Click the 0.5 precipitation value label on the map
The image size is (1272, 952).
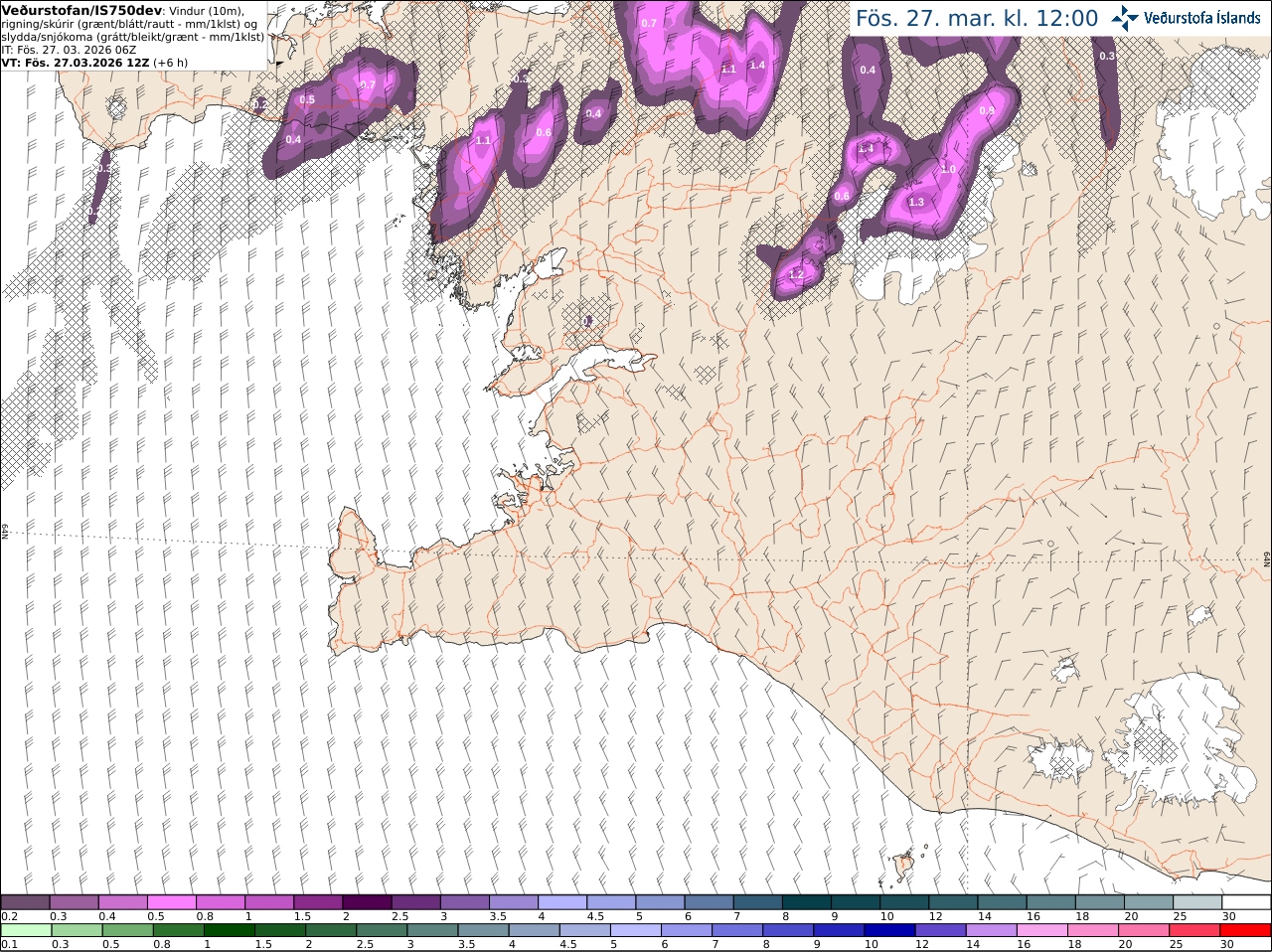(x=307, y=99)
